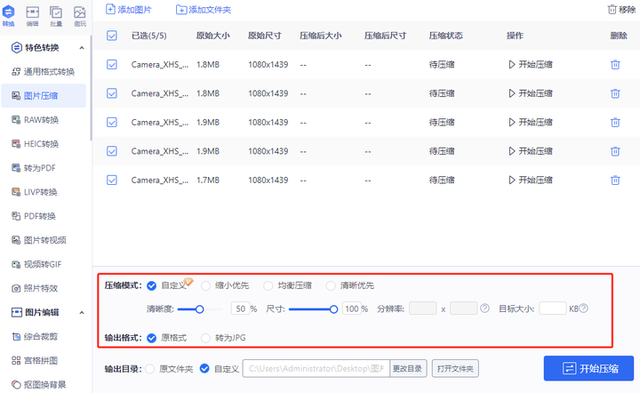
Task: Open the 转换 (convert) tab
Action: coord(9,16)
